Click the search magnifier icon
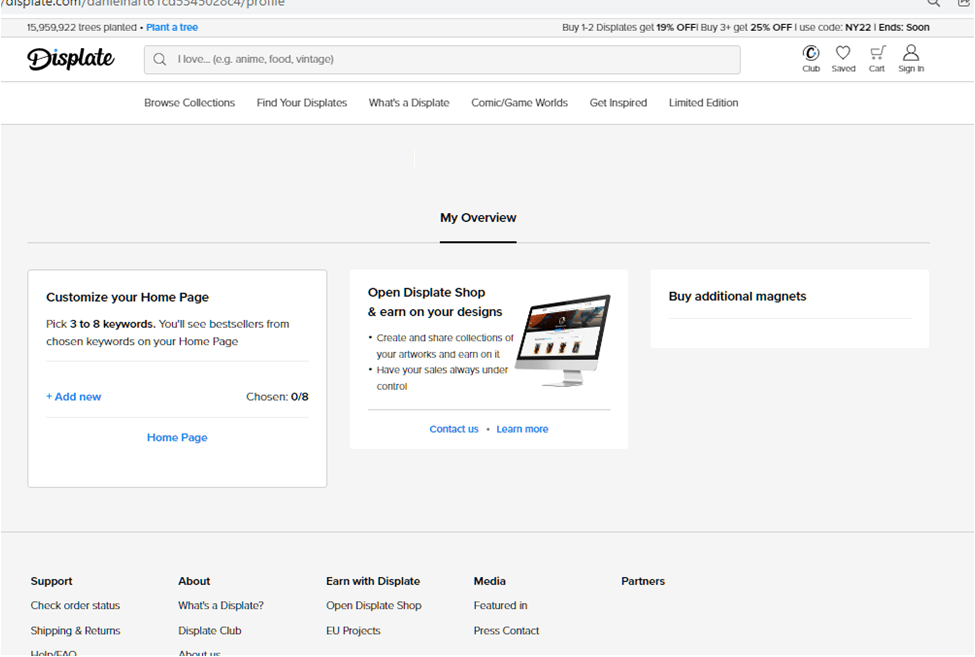 click(x=160, y=59)
